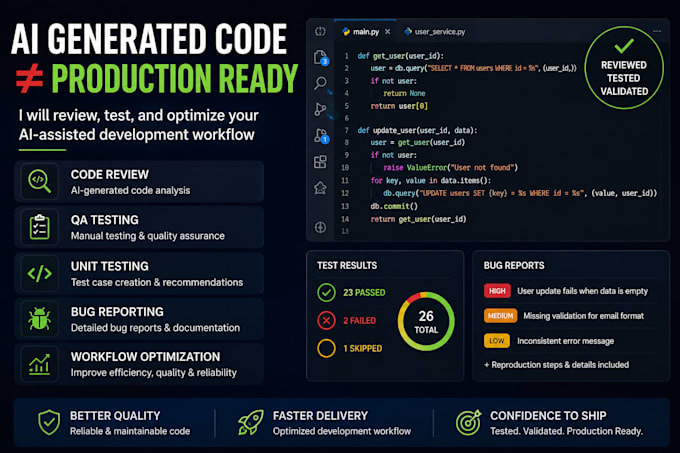Click 'Missing validation for email format' report
Image resolution: width=680 pixels, height=453 pixels.
(583, 316)
